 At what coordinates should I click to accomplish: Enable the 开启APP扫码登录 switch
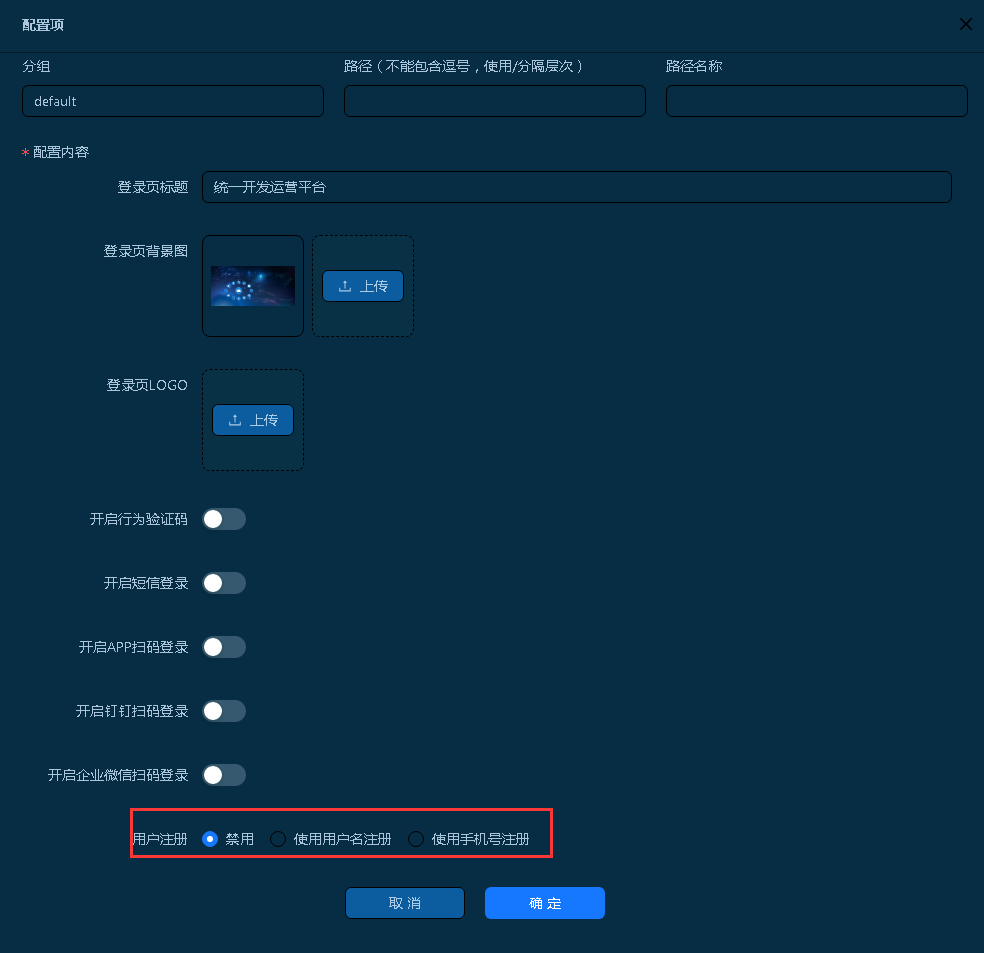pyautogui.click(x=224, y=647)
